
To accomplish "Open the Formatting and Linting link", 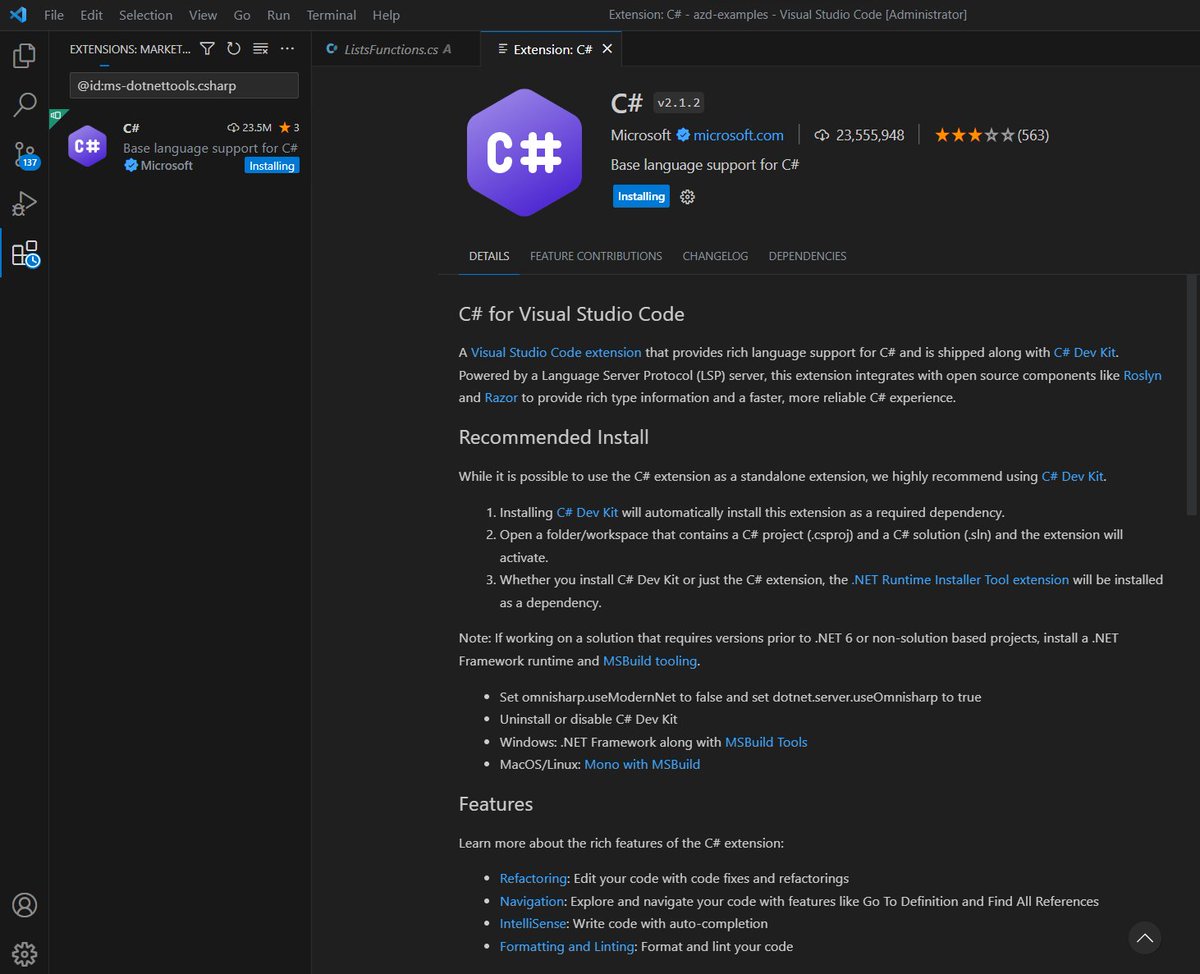I will tap(567, 946).
